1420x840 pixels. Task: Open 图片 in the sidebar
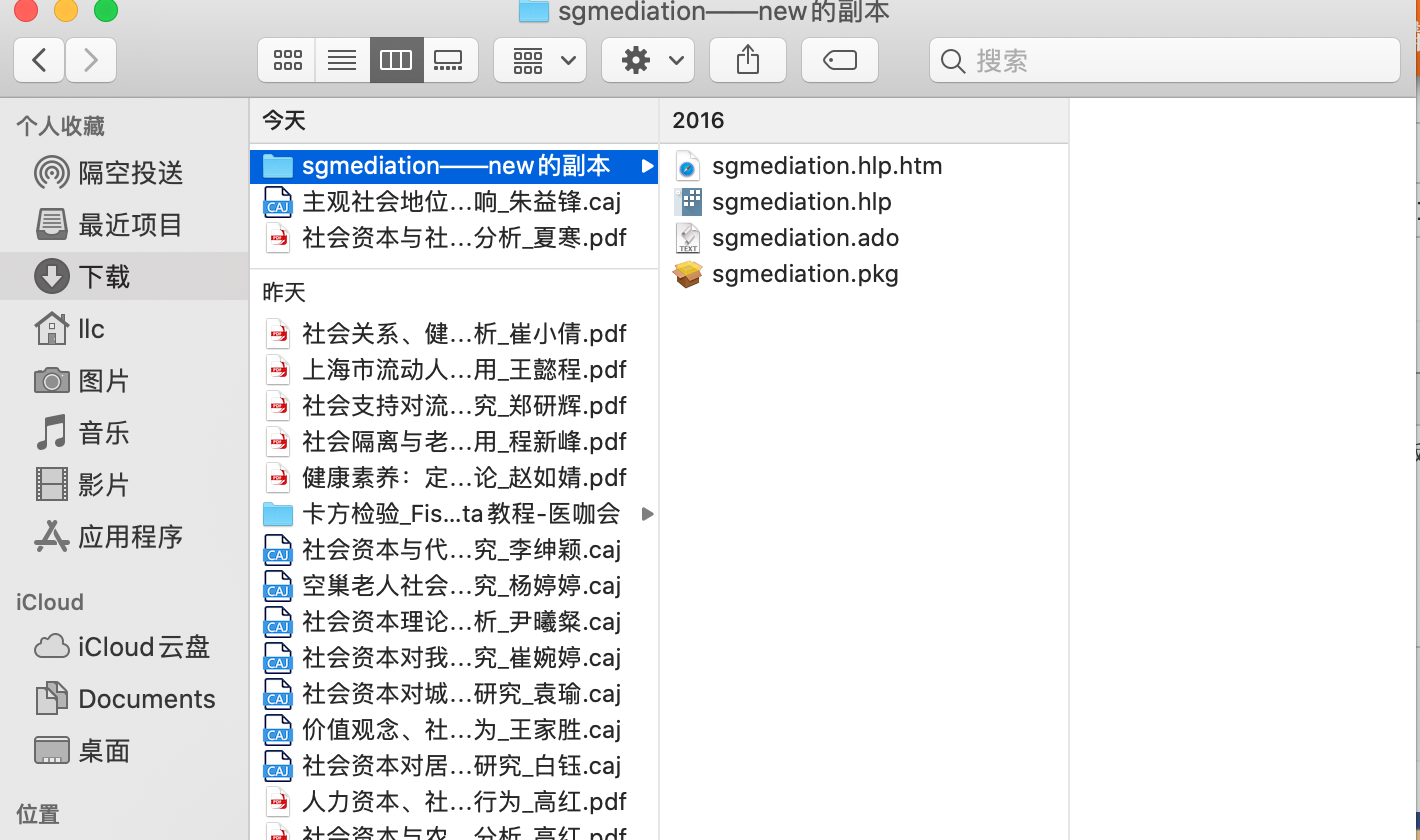coord(124,381)
